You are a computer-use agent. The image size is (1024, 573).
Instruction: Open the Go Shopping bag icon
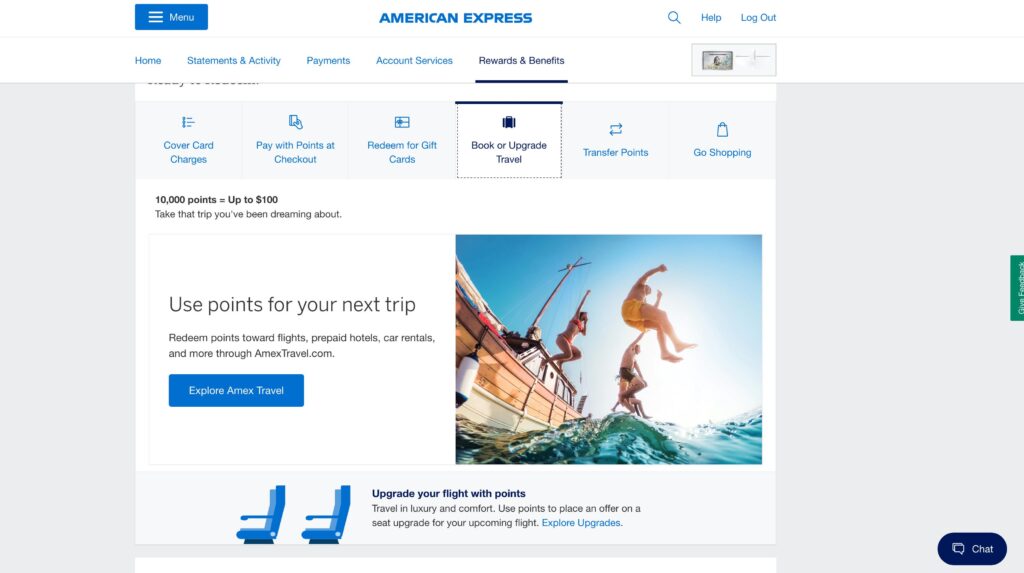722,129
